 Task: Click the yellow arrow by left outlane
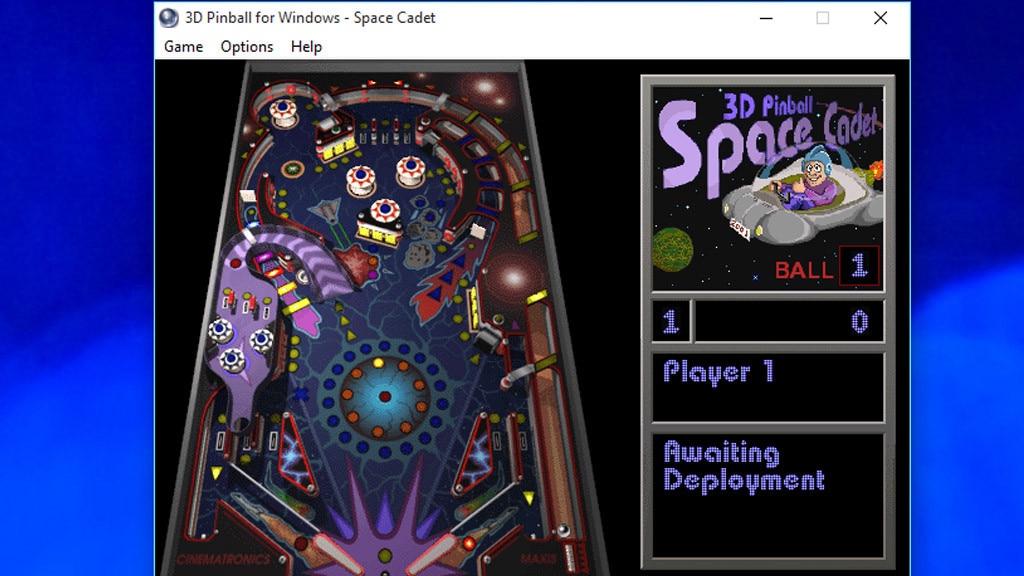[216, 473]
